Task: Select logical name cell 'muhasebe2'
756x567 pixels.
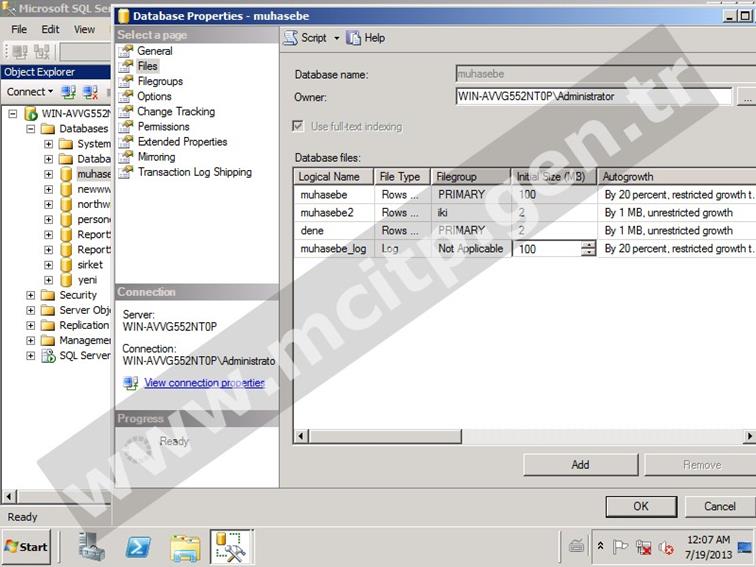Action: tap(334, 213)
